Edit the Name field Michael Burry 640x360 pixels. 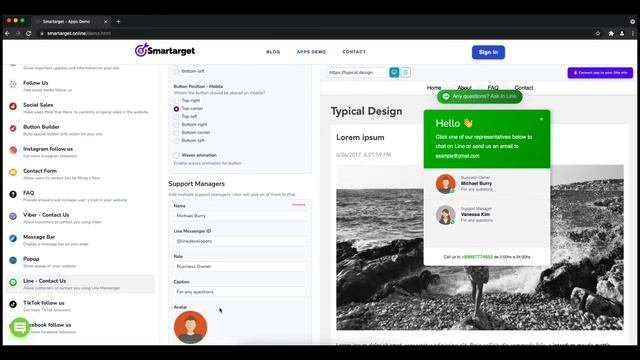tap(240, 216)
